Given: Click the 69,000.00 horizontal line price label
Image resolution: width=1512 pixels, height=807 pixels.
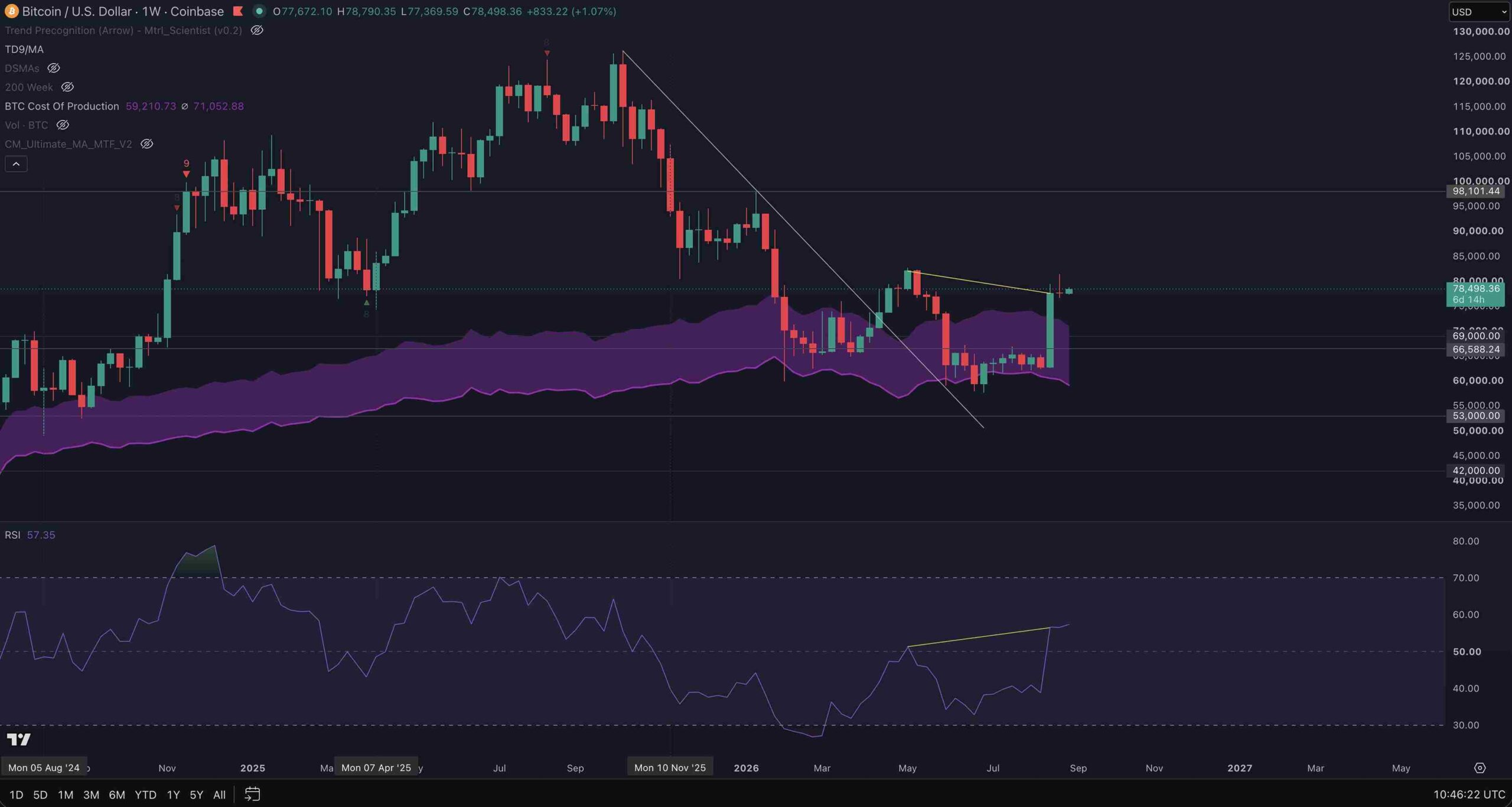Looking at the screenshot, I should click(x=1476, y=336).
